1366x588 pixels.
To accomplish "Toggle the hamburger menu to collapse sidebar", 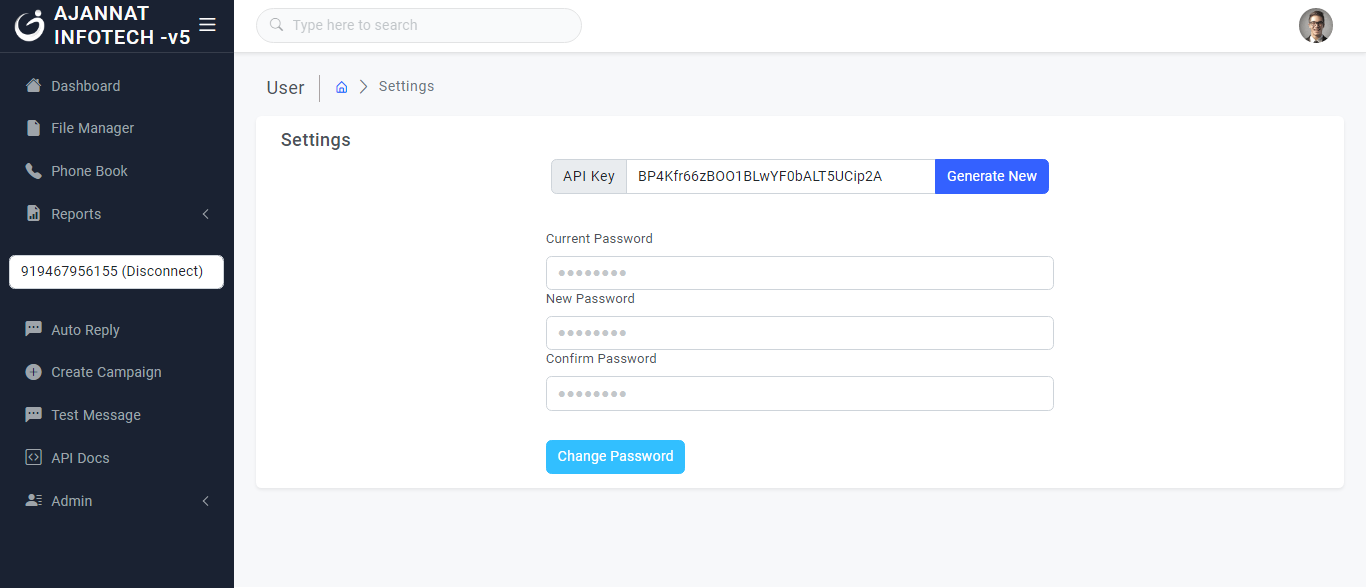I will click(x=207, y=25).
